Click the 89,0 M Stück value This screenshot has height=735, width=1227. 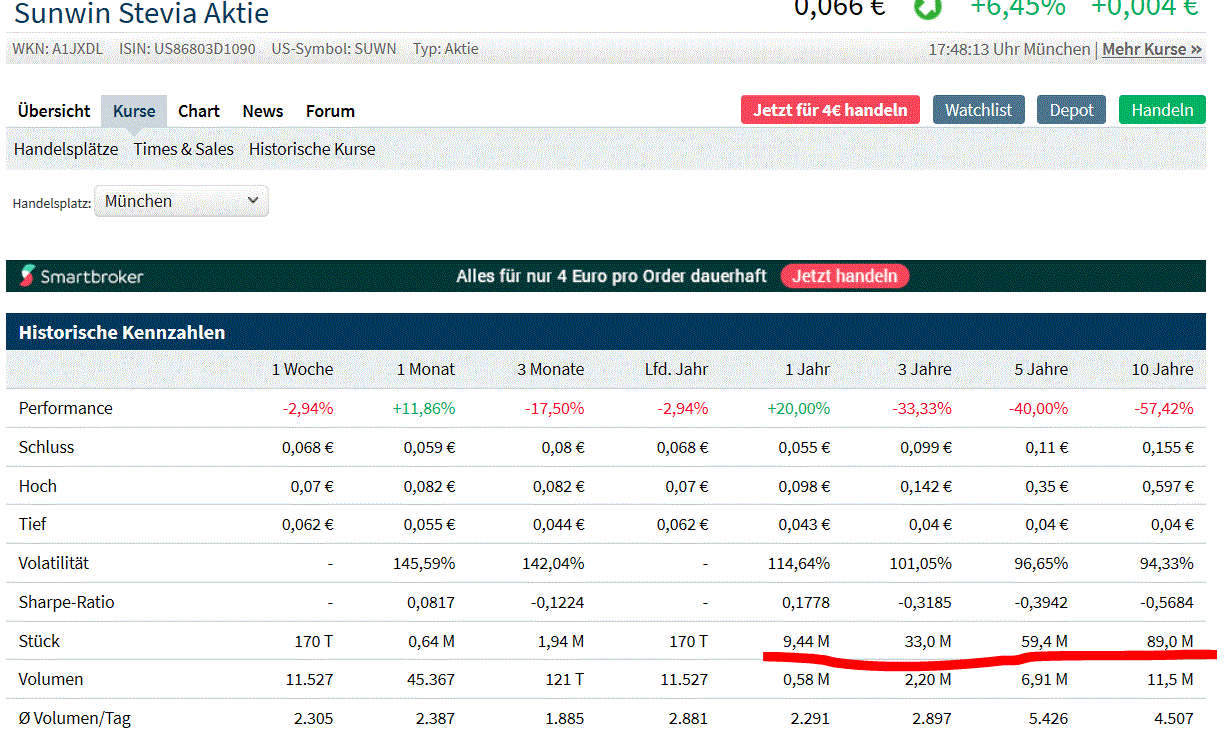(1169, 641)
